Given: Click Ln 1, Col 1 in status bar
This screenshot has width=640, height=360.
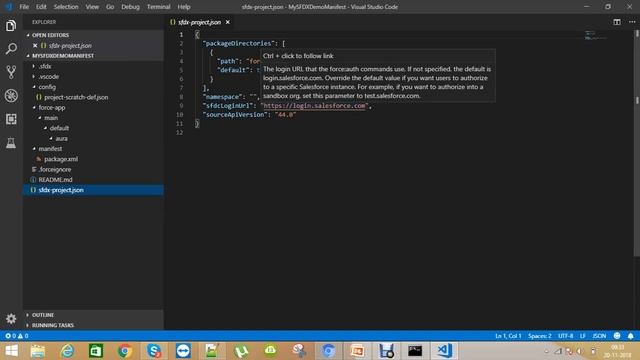Looking at the screenshot, I should pyautogui.click(x=508, y=336).
